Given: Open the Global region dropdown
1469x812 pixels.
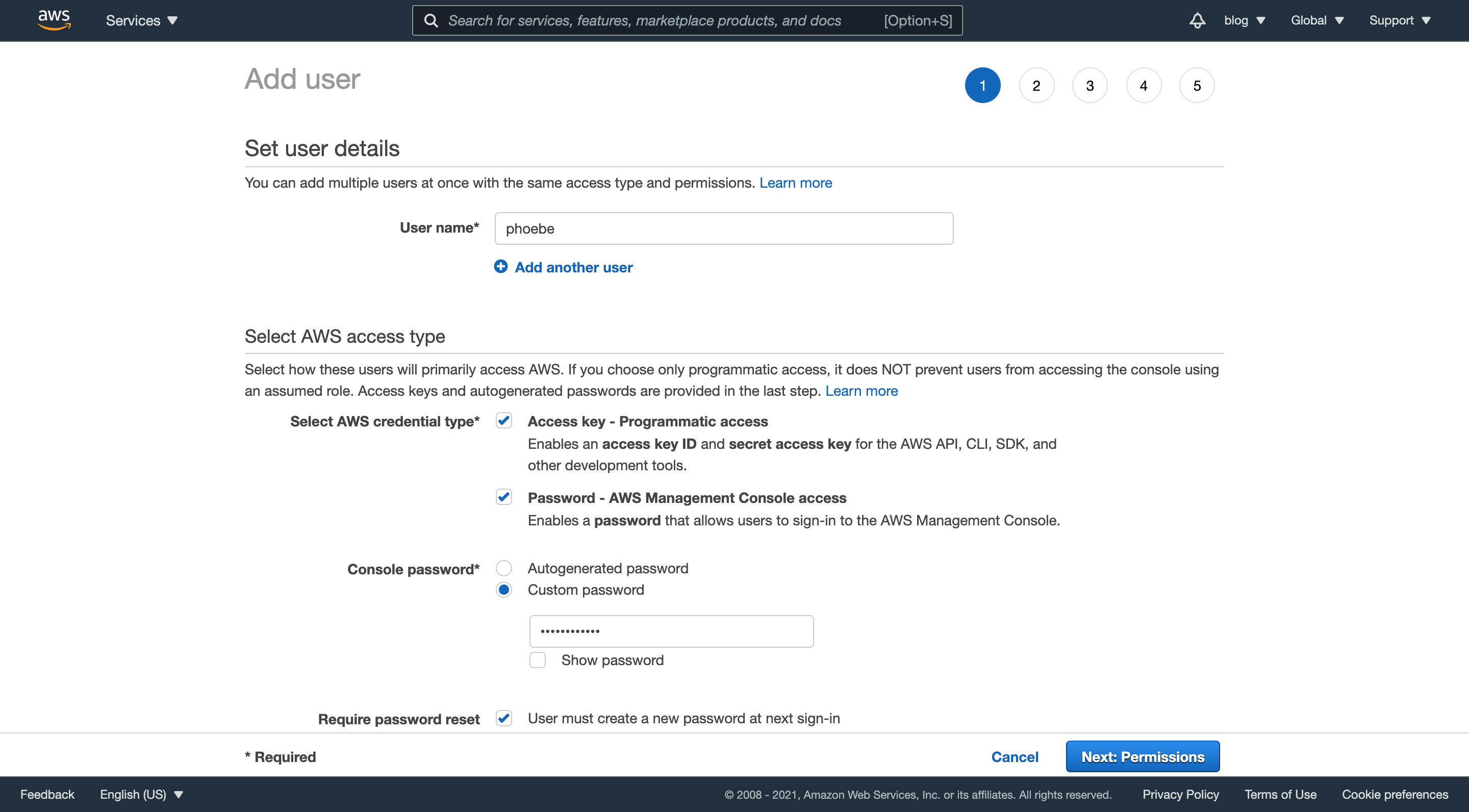Looking at the screenshot, I should 1318,20.
